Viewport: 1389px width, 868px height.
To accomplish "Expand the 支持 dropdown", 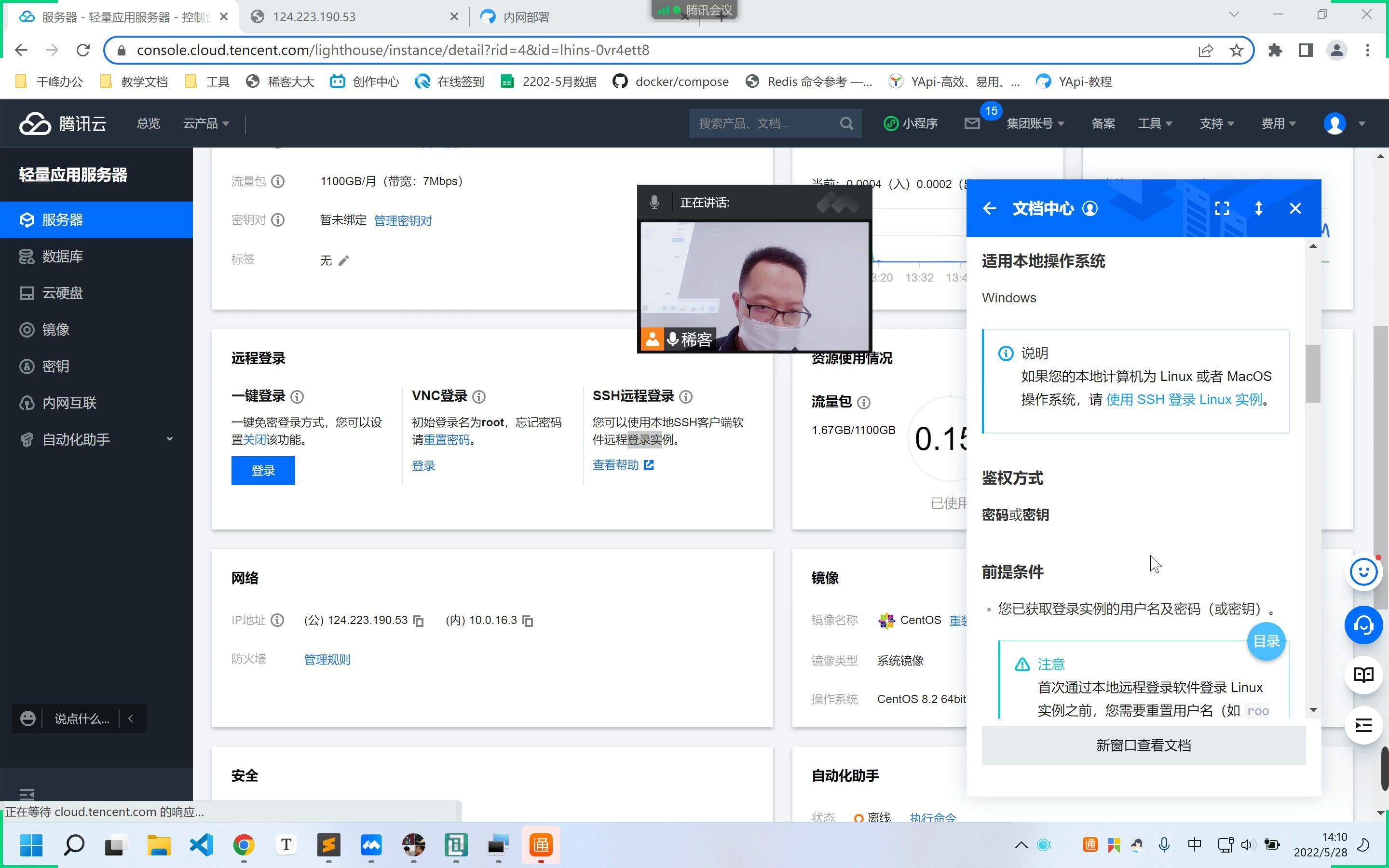I will (x=1217, y=123).
